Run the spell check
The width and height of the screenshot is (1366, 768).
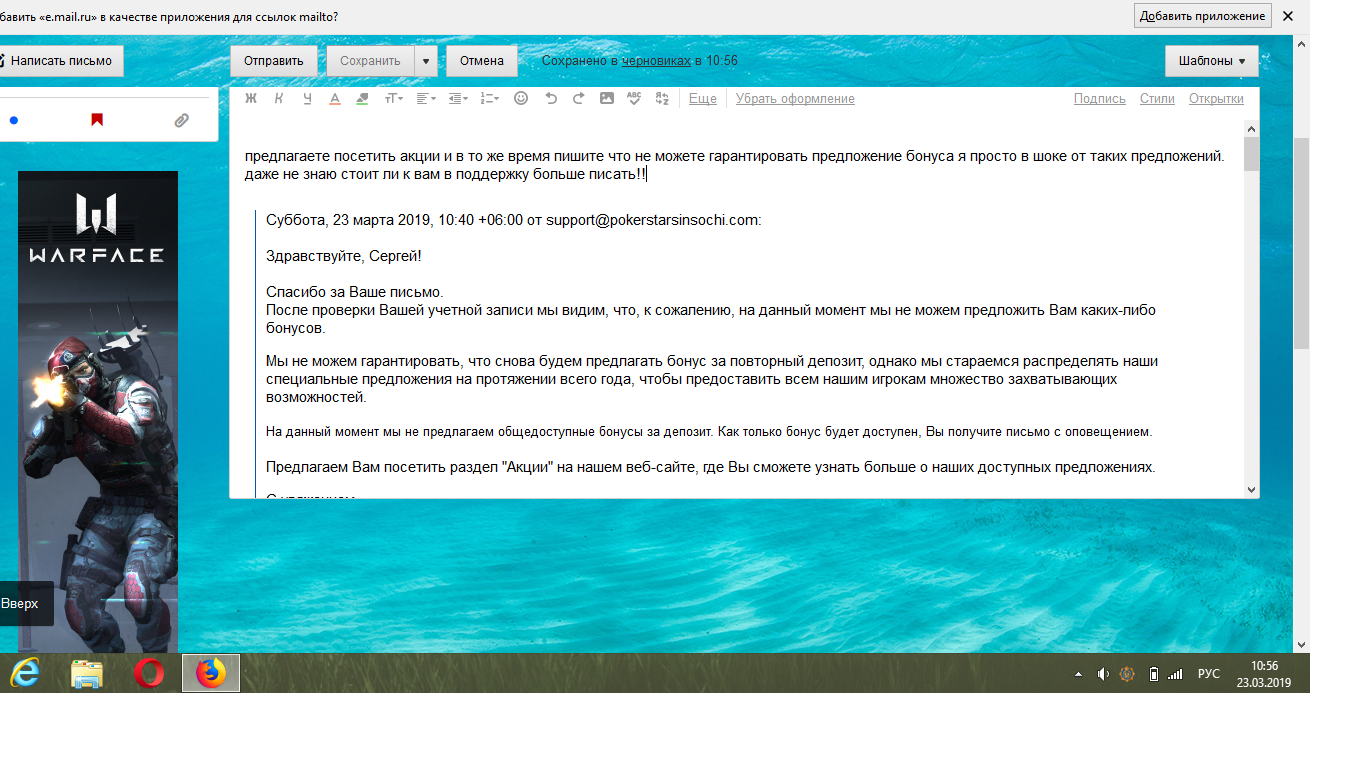(x=634, y=99)
